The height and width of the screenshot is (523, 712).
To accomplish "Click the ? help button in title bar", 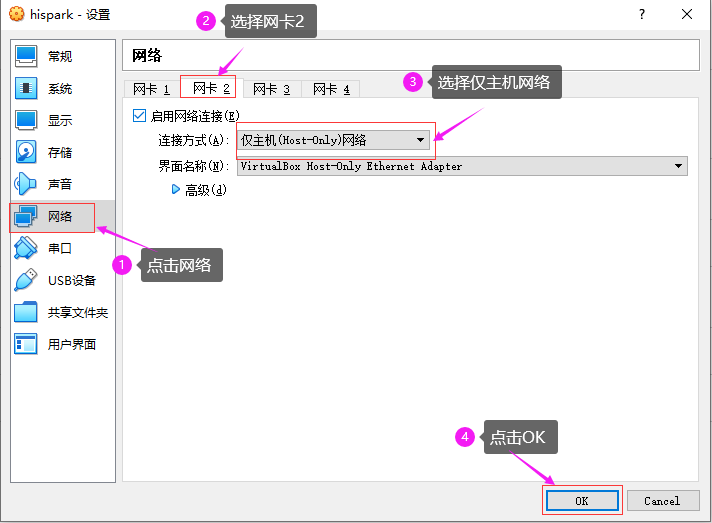I will (x=641, y=14).
